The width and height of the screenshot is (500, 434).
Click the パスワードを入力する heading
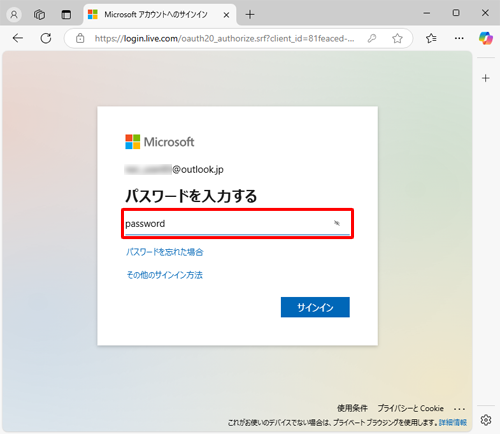point(191,196)
